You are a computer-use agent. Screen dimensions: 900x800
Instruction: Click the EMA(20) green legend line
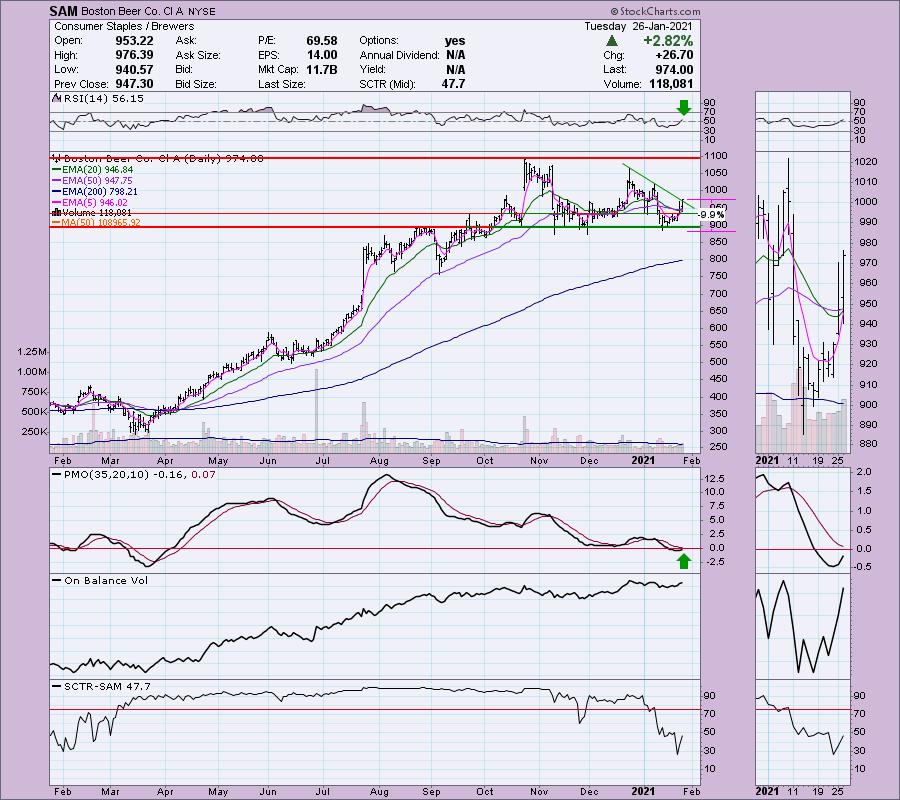[56, 170]
